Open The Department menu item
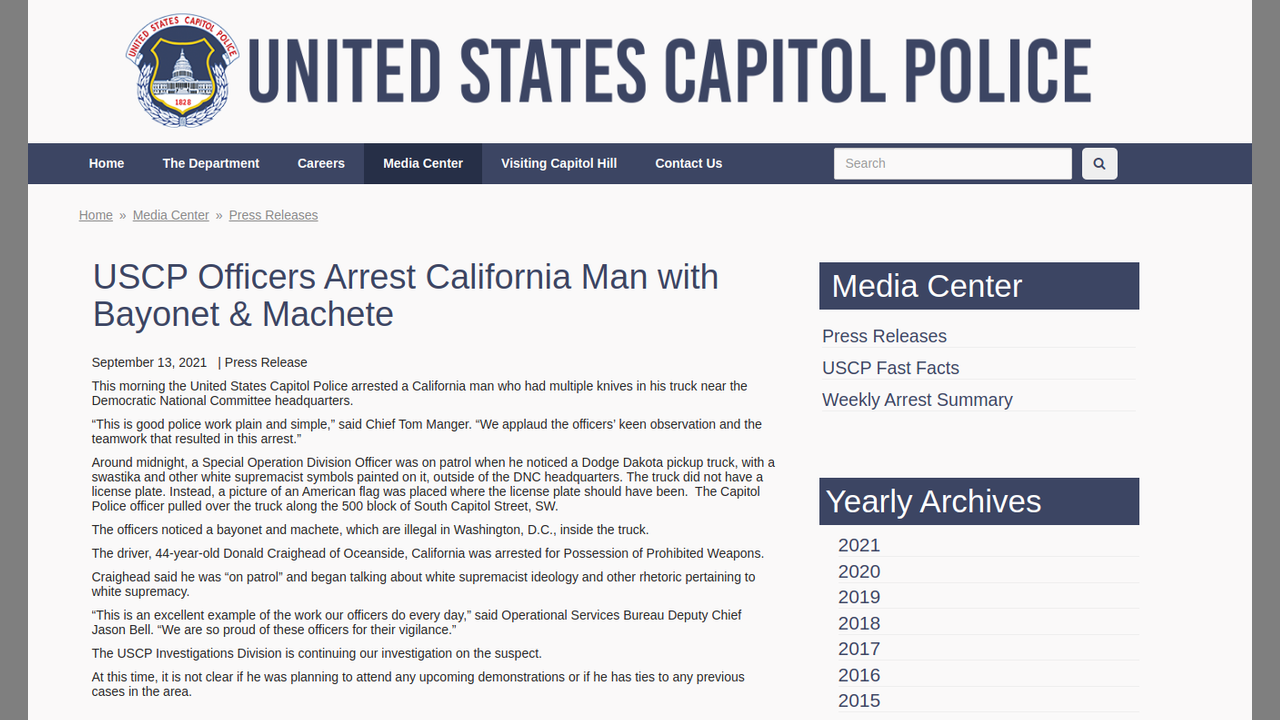Viewport: 1280px width, 720px height. [210, 164]
